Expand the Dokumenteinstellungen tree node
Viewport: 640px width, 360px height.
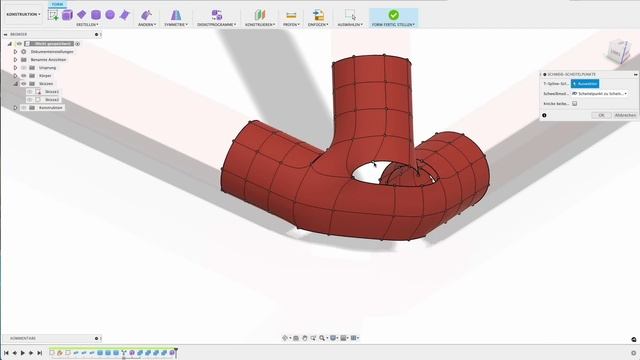16,52
